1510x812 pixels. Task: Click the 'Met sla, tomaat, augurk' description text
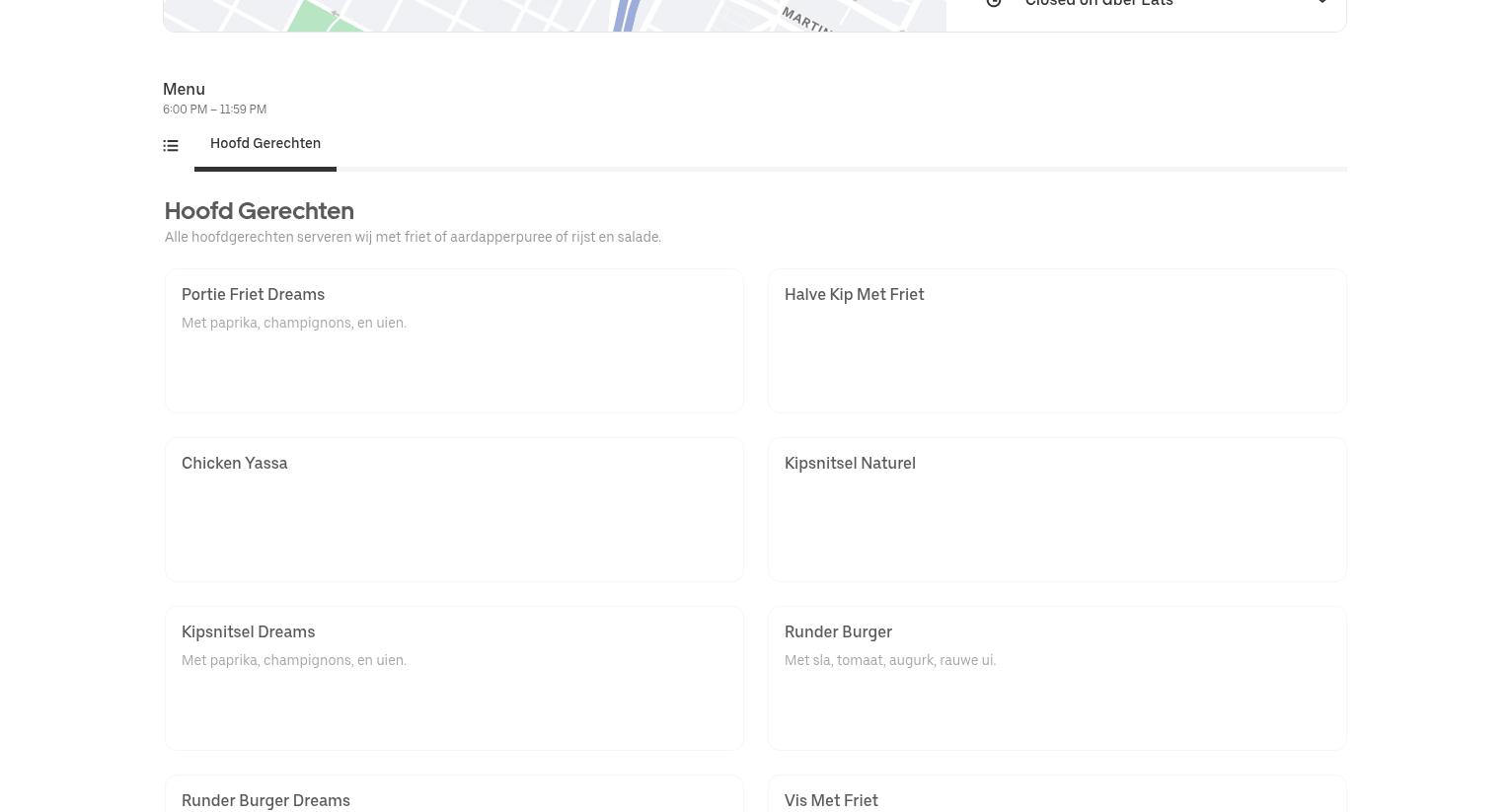click(889, 660)
